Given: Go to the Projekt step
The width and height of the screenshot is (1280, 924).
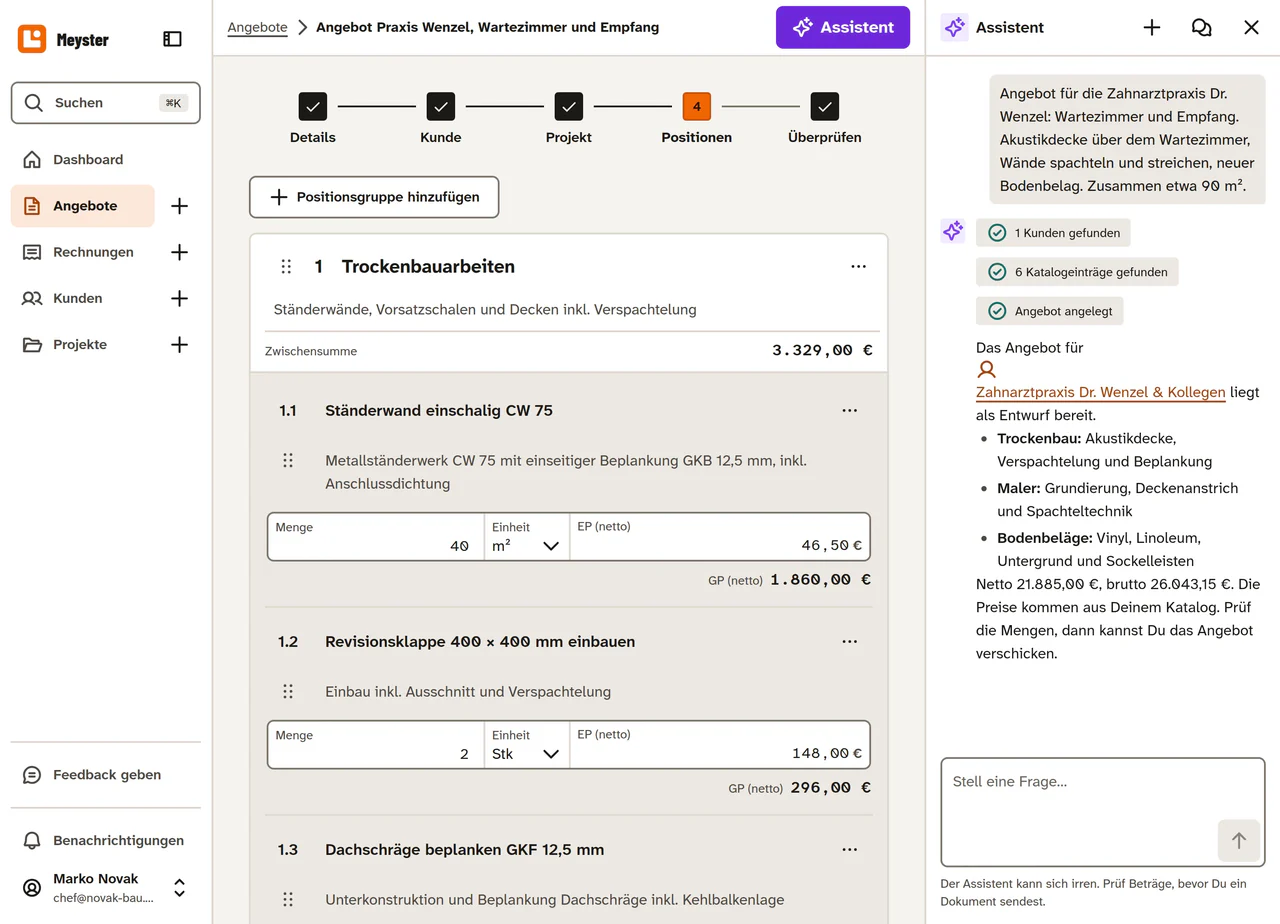Looking at the screenshot, I should tap(569, 118).
